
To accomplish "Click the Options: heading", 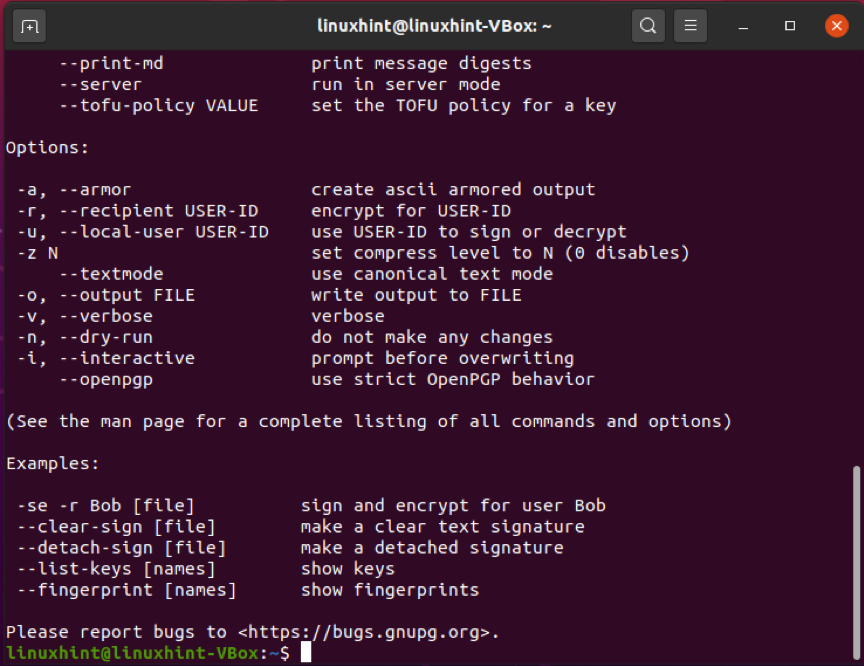I will pos(47,148).
